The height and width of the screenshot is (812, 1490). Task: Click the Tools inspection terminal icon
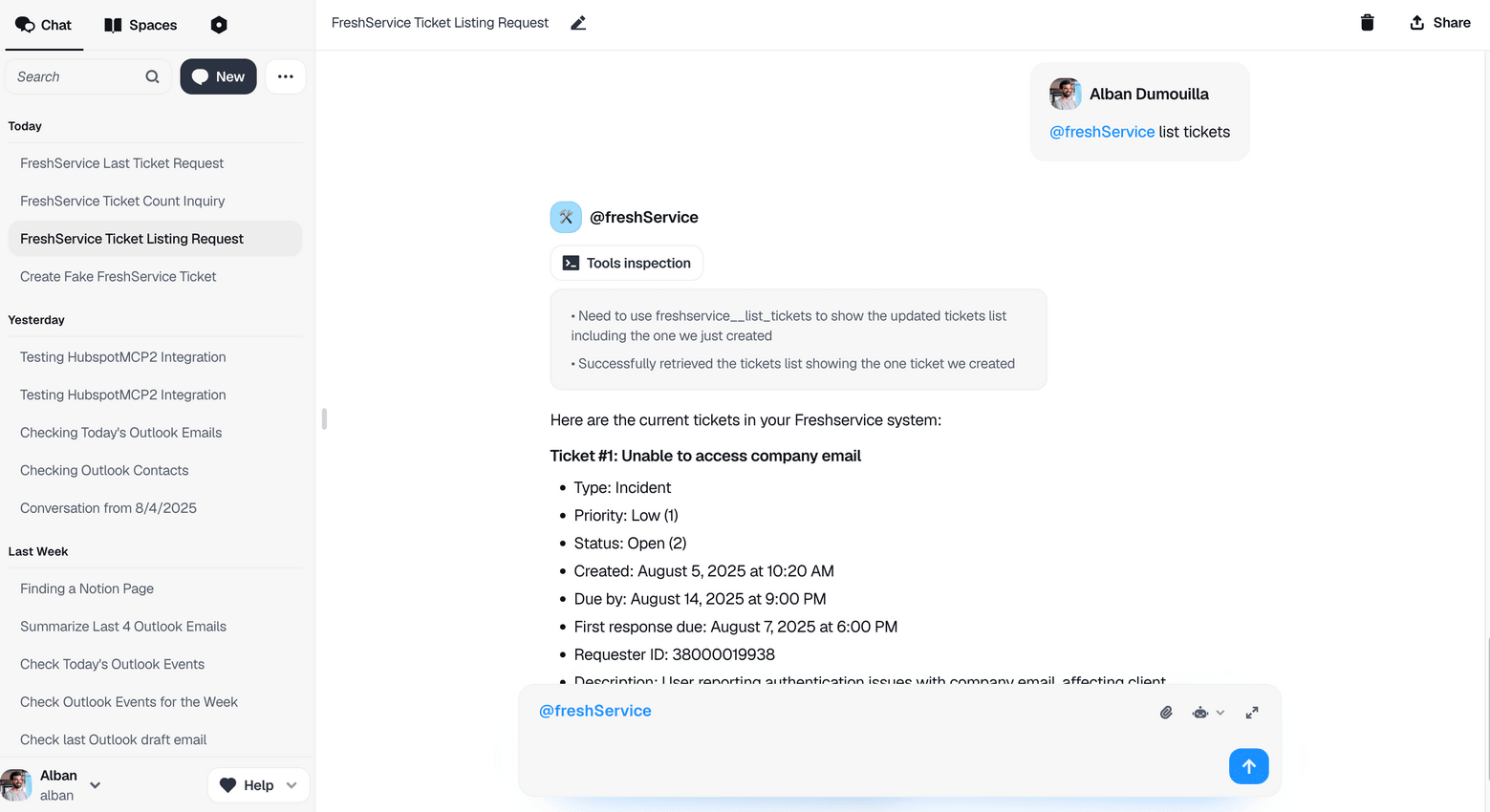point(571,263)
